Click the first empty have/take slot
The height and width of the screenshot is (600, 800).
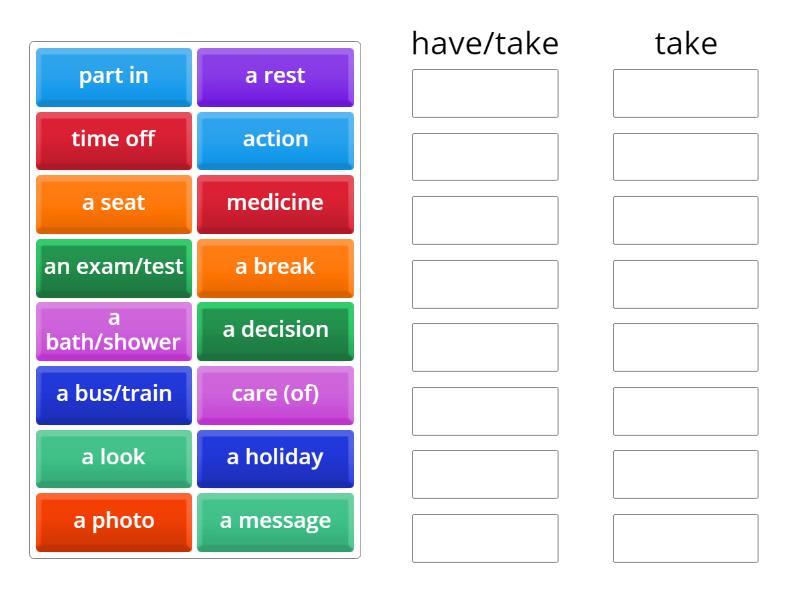coord(485,94)
